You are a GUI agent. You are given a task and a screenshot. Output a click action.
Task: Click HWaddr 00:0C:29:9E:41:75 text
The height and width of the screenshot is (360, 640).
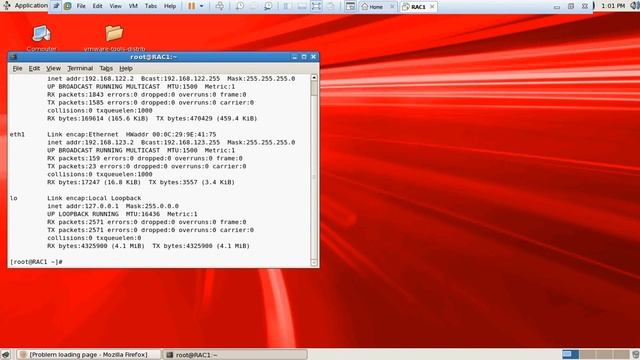(171, 134)
